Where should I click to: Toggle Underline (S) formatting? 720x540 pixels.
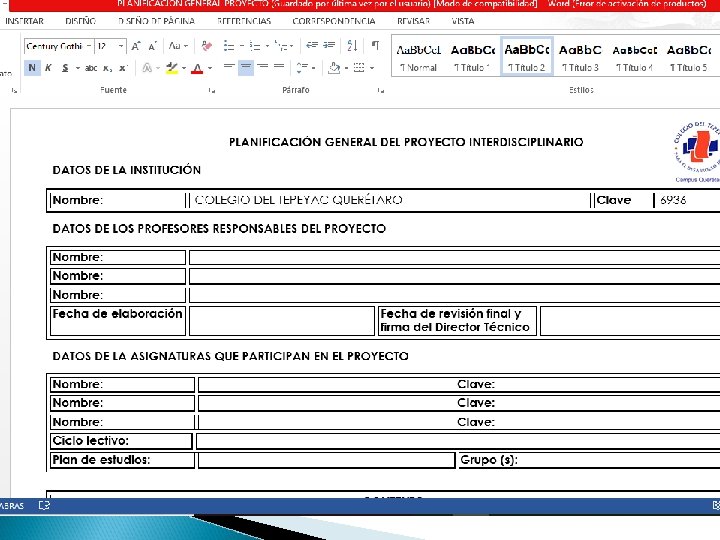click(x=65, y=68)
